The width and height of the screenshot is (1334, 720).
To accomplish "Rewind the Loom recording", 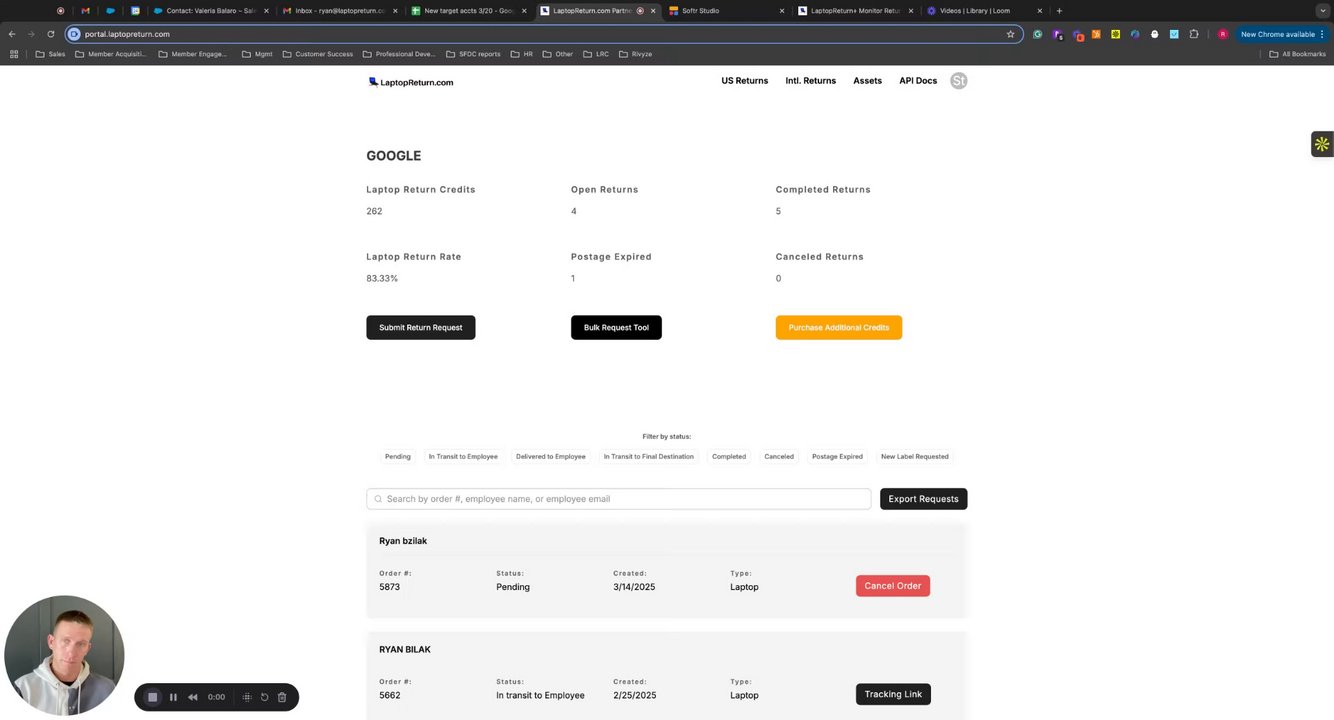I will pos(193,697).
